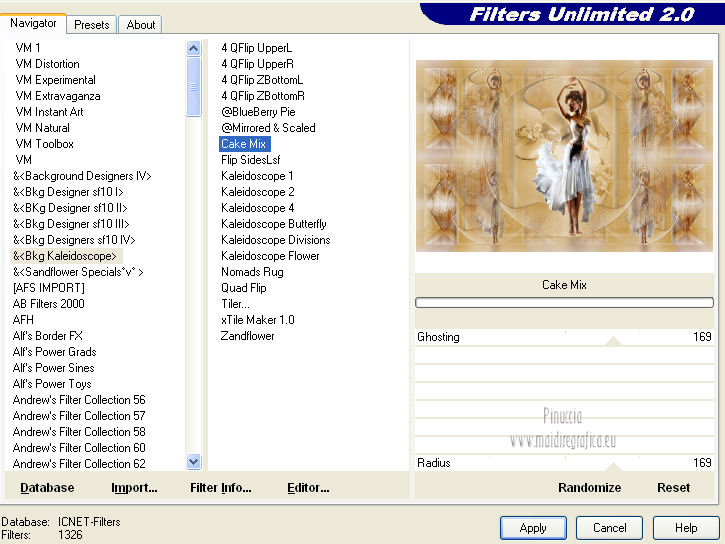Screen dimensions: 725x544
Task: Launch the Editor... option
Action: (308, 488)
